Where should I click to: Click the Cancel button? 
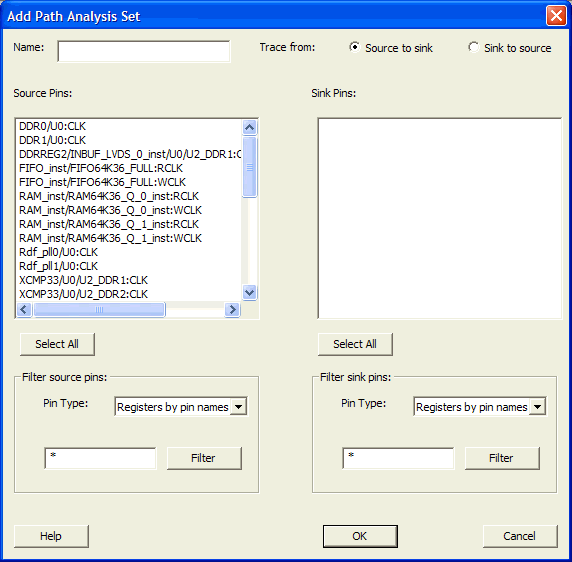pos(520,536)
